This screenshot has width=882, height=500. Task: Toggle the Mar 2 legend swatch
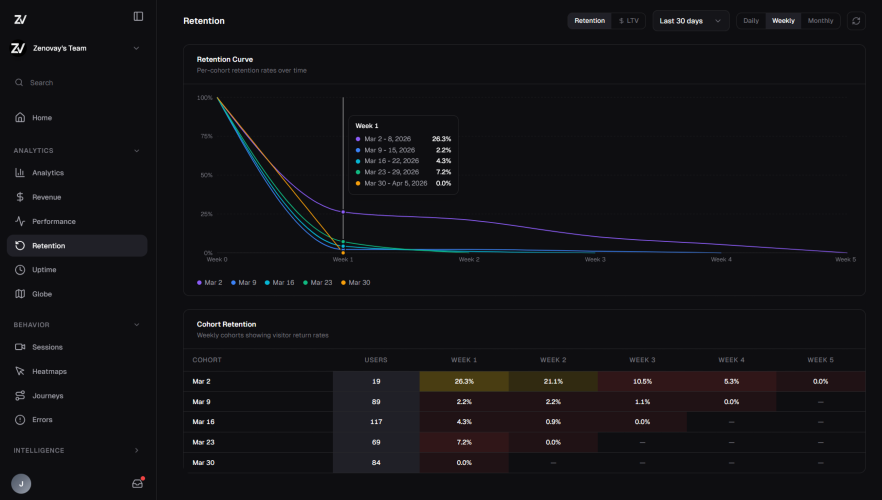[x=200, y=283]
